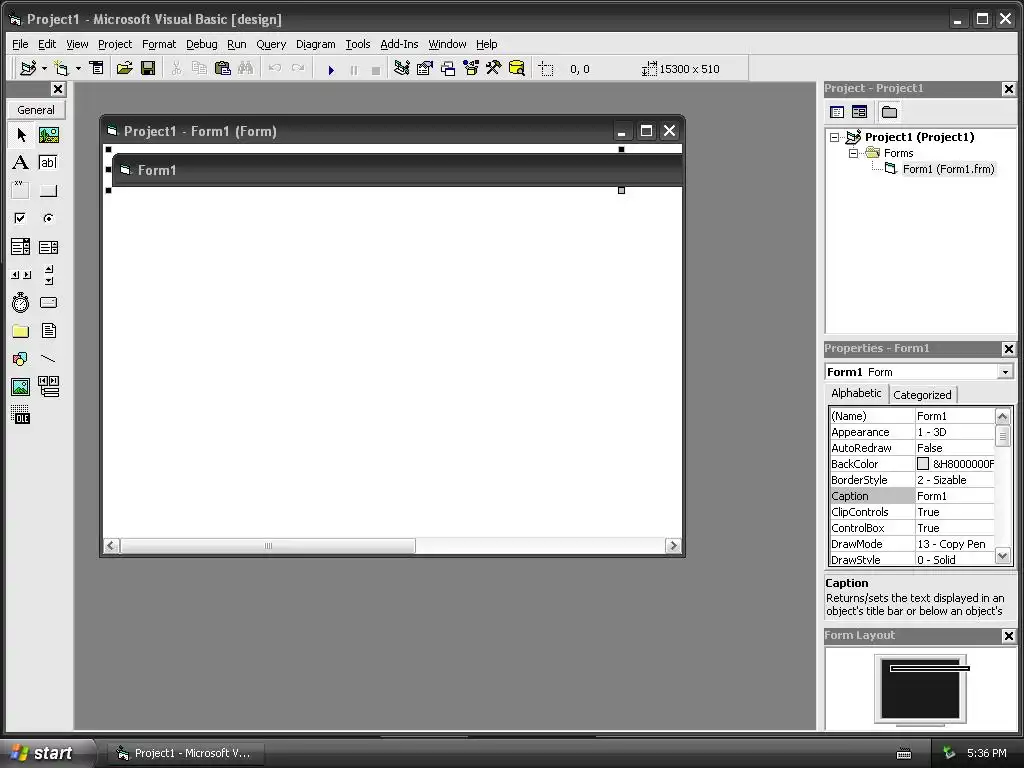
Task: Click the Caption property value field
Action: 955,496
